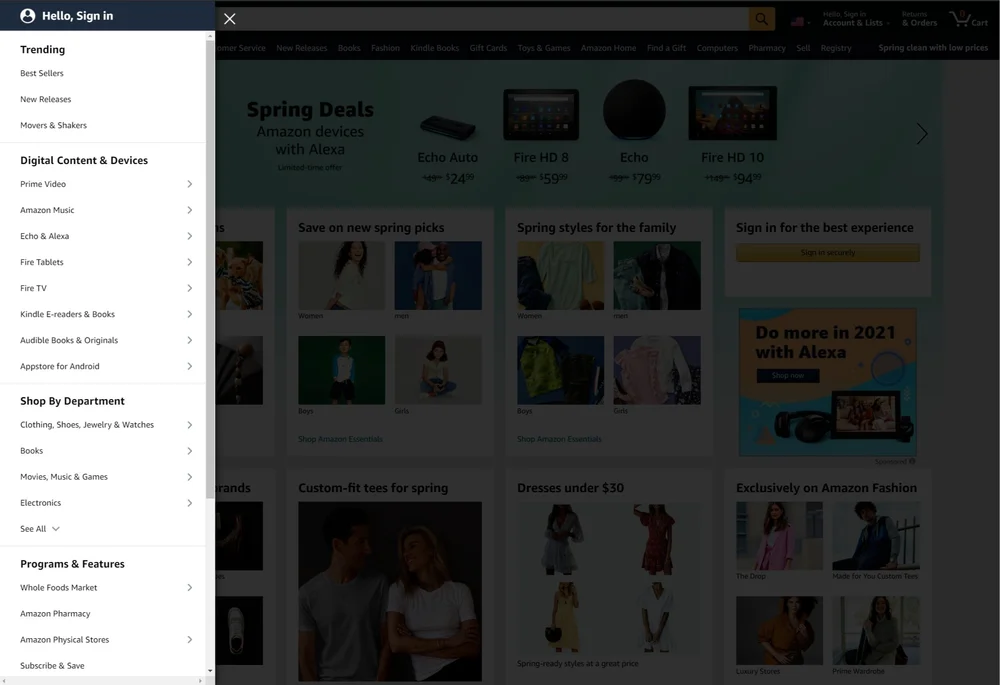Click Boys thumbnail under Spring styles for family
Image resolution: width=1000 pixels, height=685 pixels.
click(560, 370)
